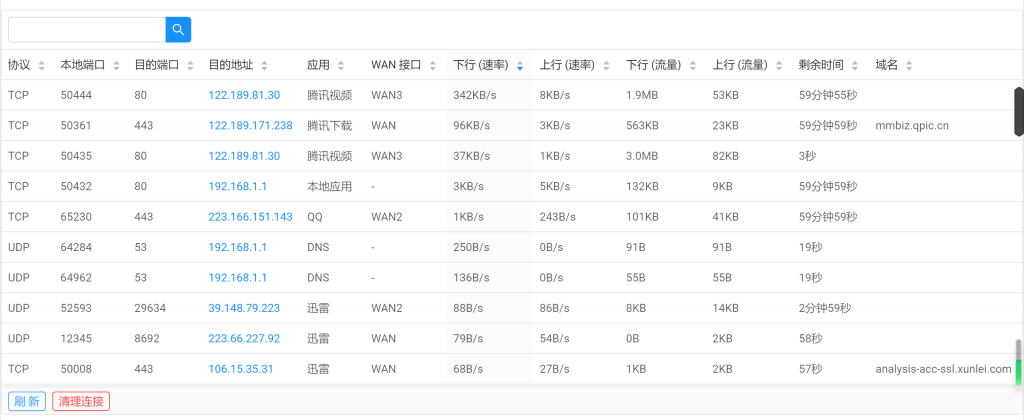Click the blue search magnifier button

click(178, 30)
